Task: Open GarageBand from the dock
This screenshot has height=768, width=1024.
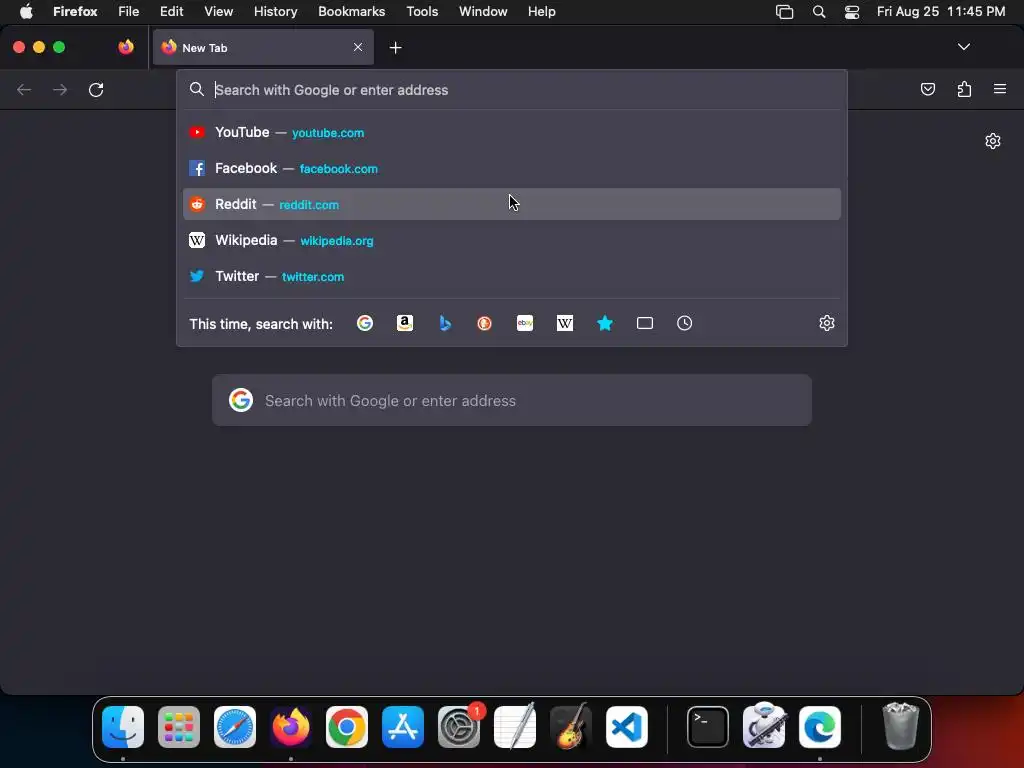Action: coord(571,727)
